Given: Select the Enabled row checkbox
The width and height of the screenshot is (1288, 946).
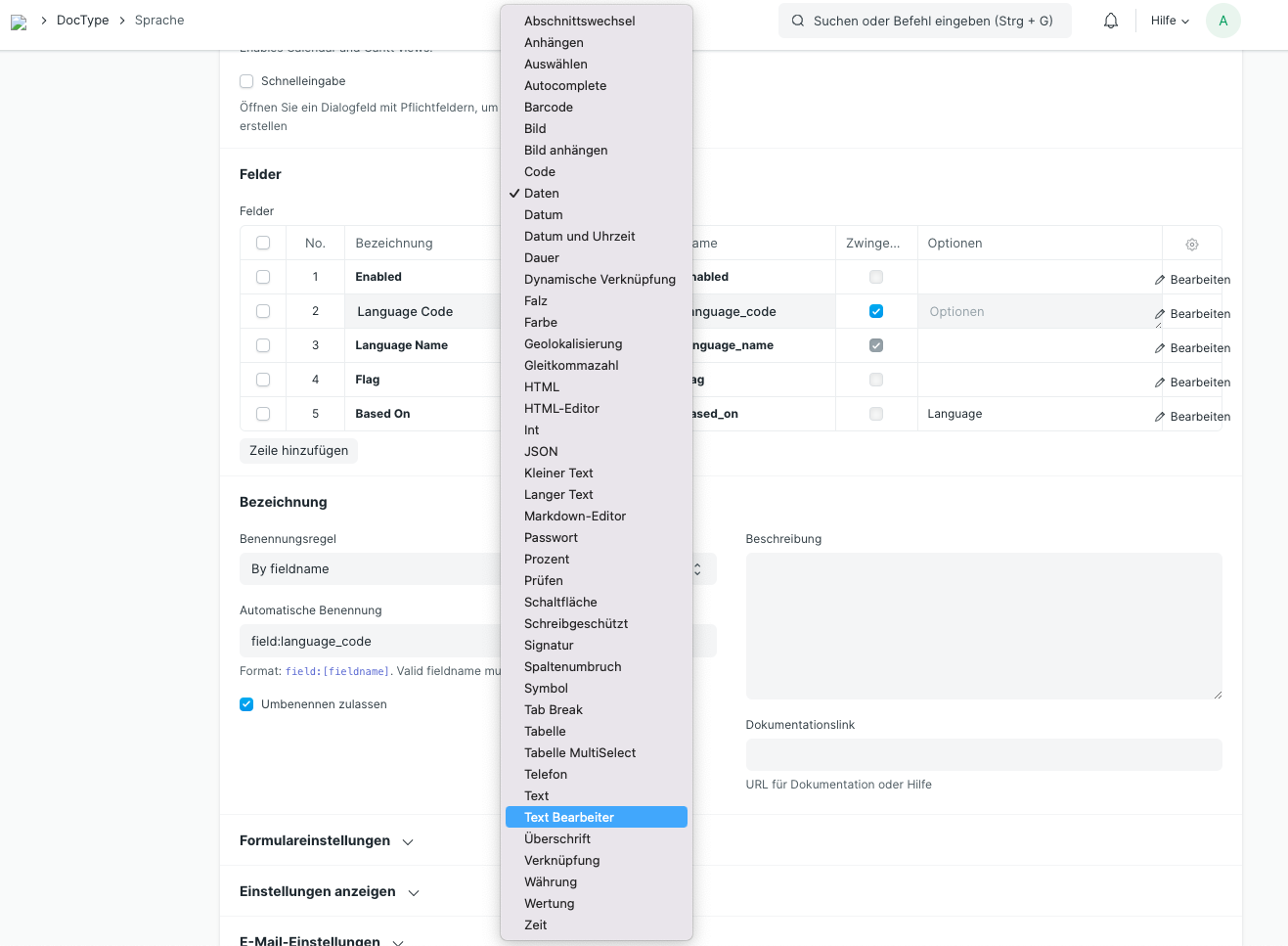Looking at the screenshot, I should point(263,277).
